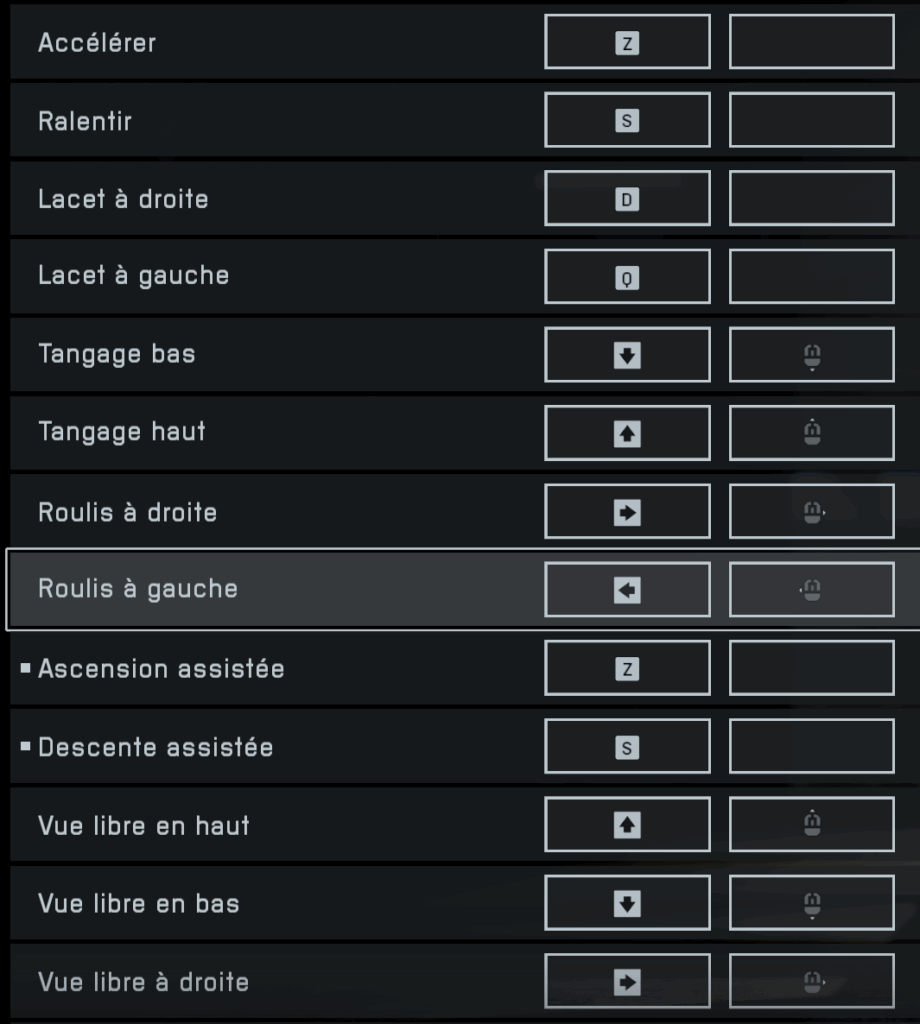The image size is (920, 1024).
Task: Click the right arrow key icon for Roulis à droite
Action: (x=627, y=512)
